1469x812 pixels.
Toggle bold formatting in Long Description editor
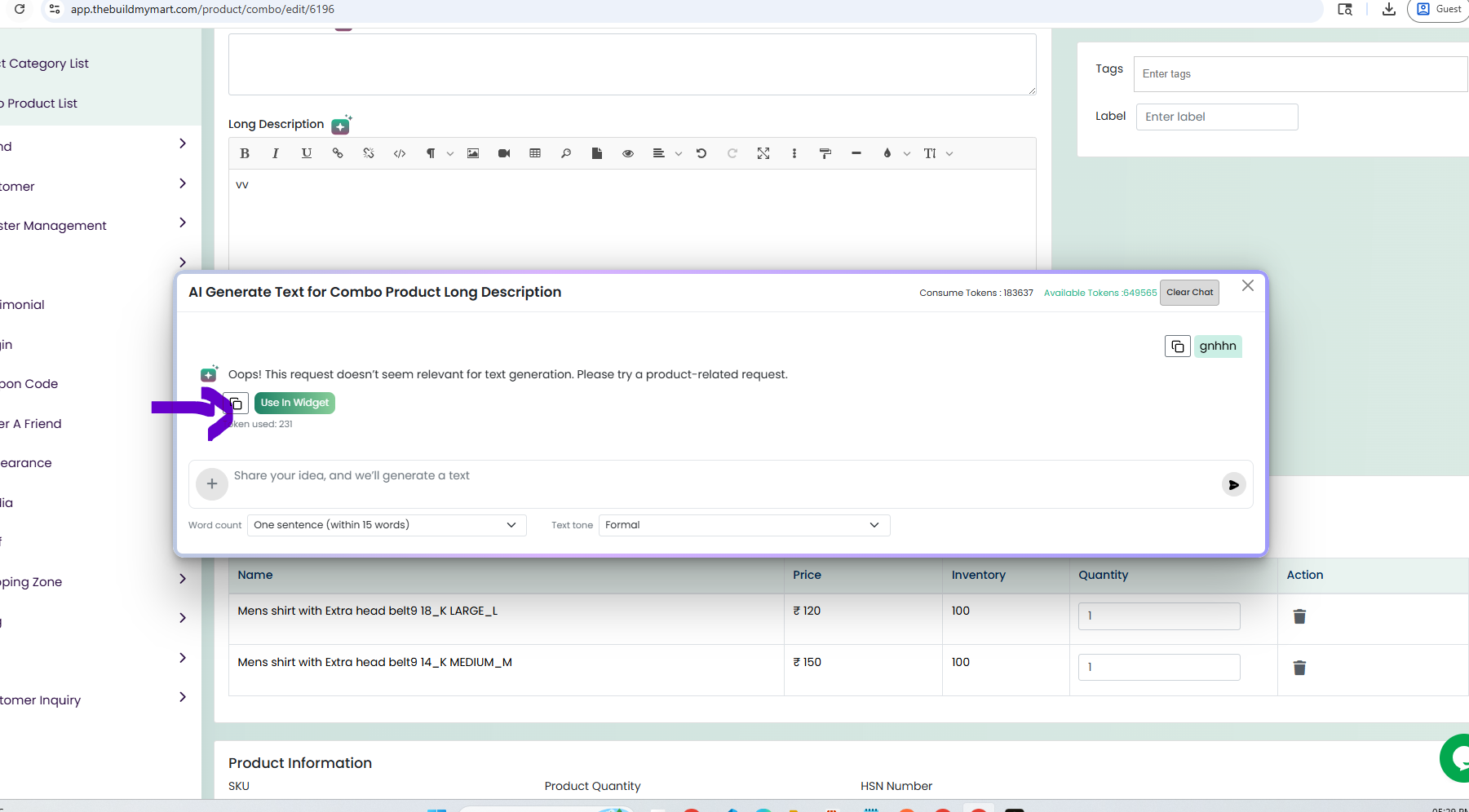[245, 153]
